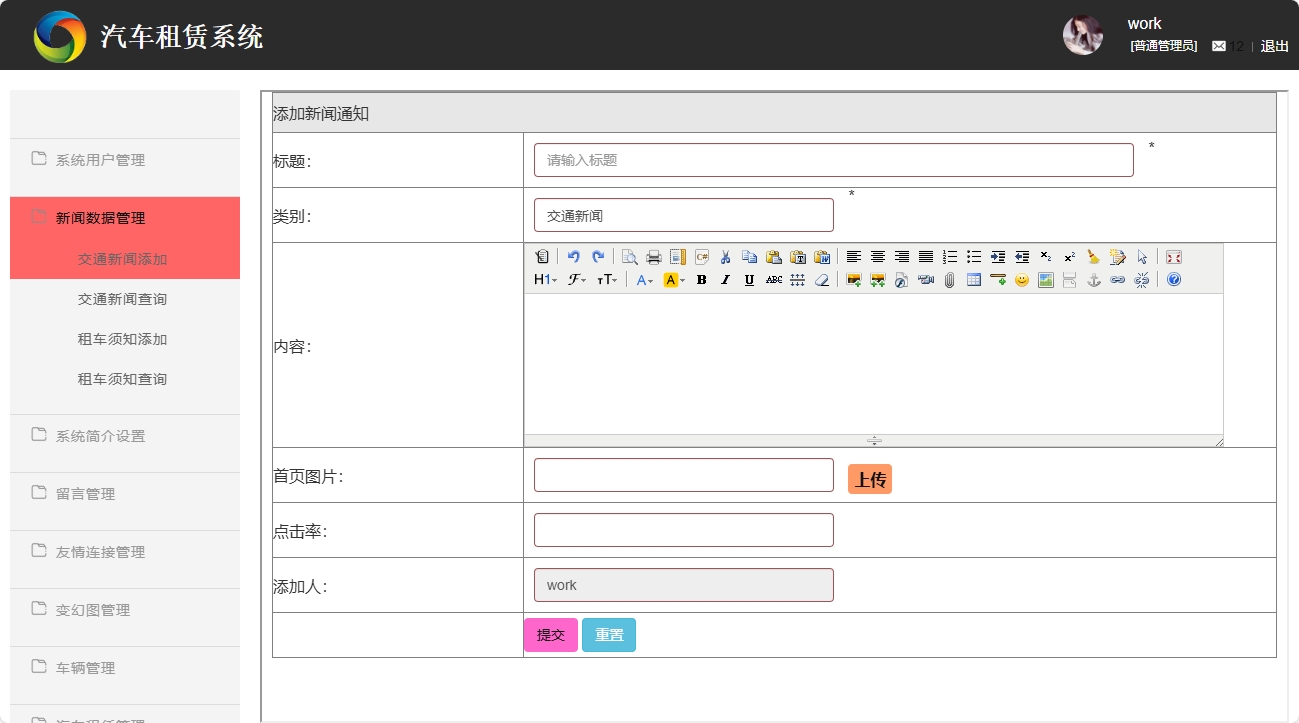Insert a smiley face into the content
1299x723 pixels.
tap(1021, 280)
